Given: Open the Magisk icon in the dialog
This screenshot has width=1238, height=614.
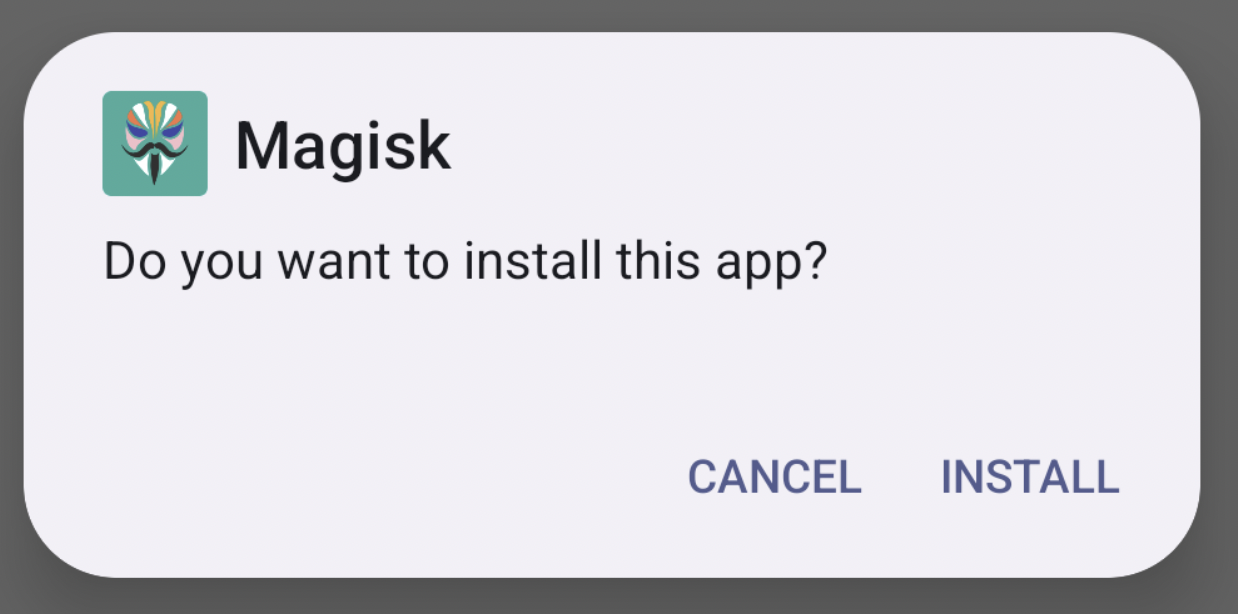Looking at the screenshot, I should coord(155,143).
